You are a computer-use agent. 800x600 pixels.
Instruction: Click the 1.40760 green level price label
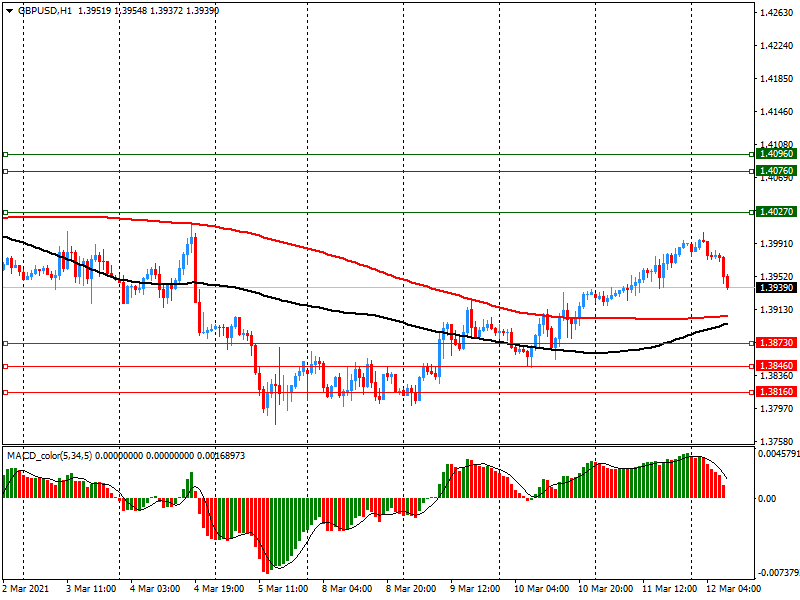tap(776, 171)
